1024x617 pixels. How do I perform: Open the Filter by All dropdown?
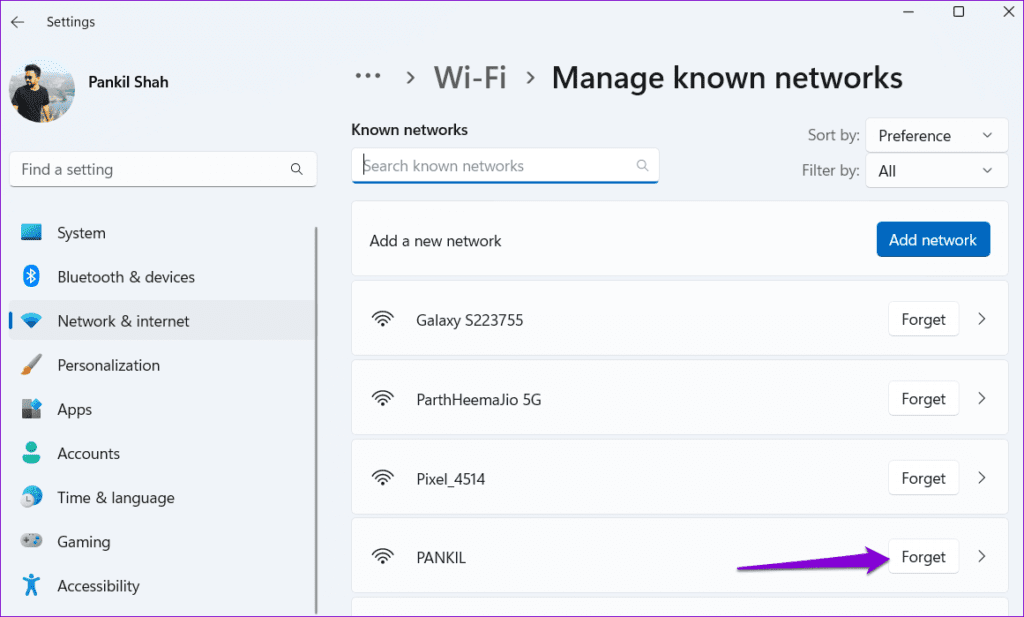coord(936,170)
